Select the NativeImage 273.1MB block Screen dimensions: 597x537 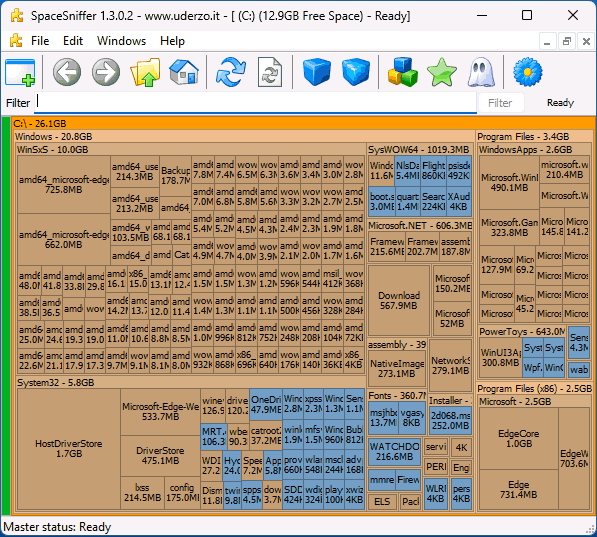pyautogui.click(x=397, y=369)
